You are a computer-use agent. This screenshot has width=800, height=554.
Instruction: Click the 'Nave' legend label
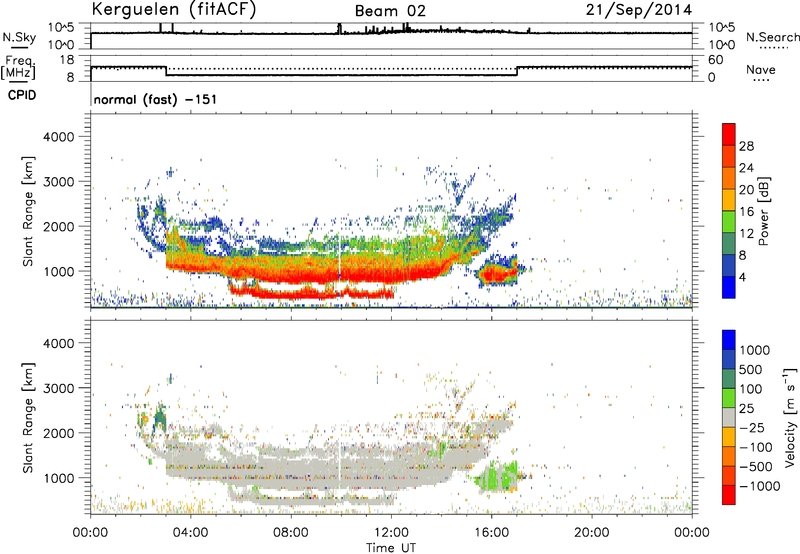click(x=760, y=69)
